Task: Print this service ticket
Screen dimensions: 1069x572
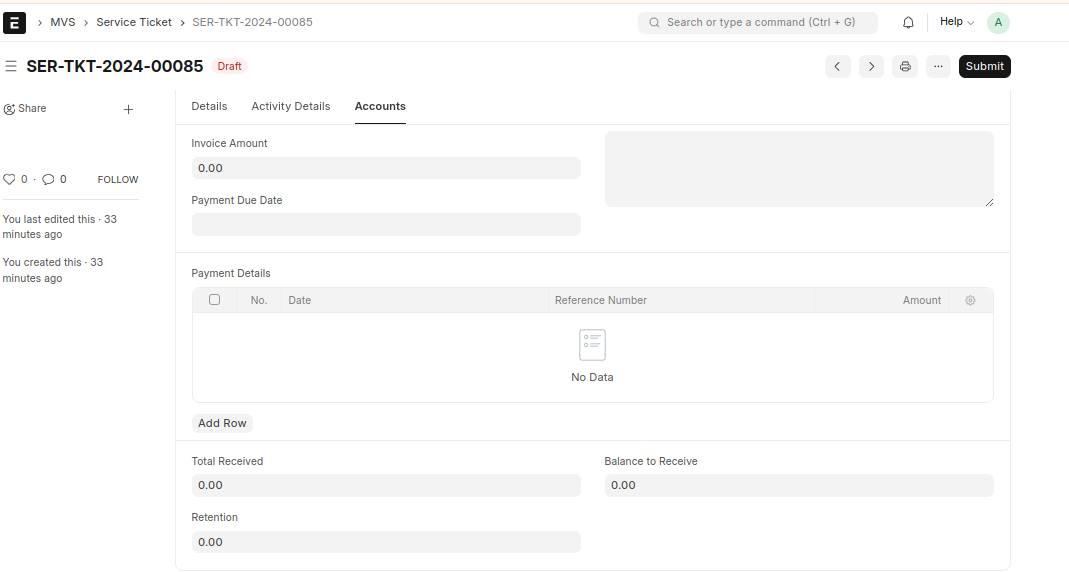Action: pos(905,66)
